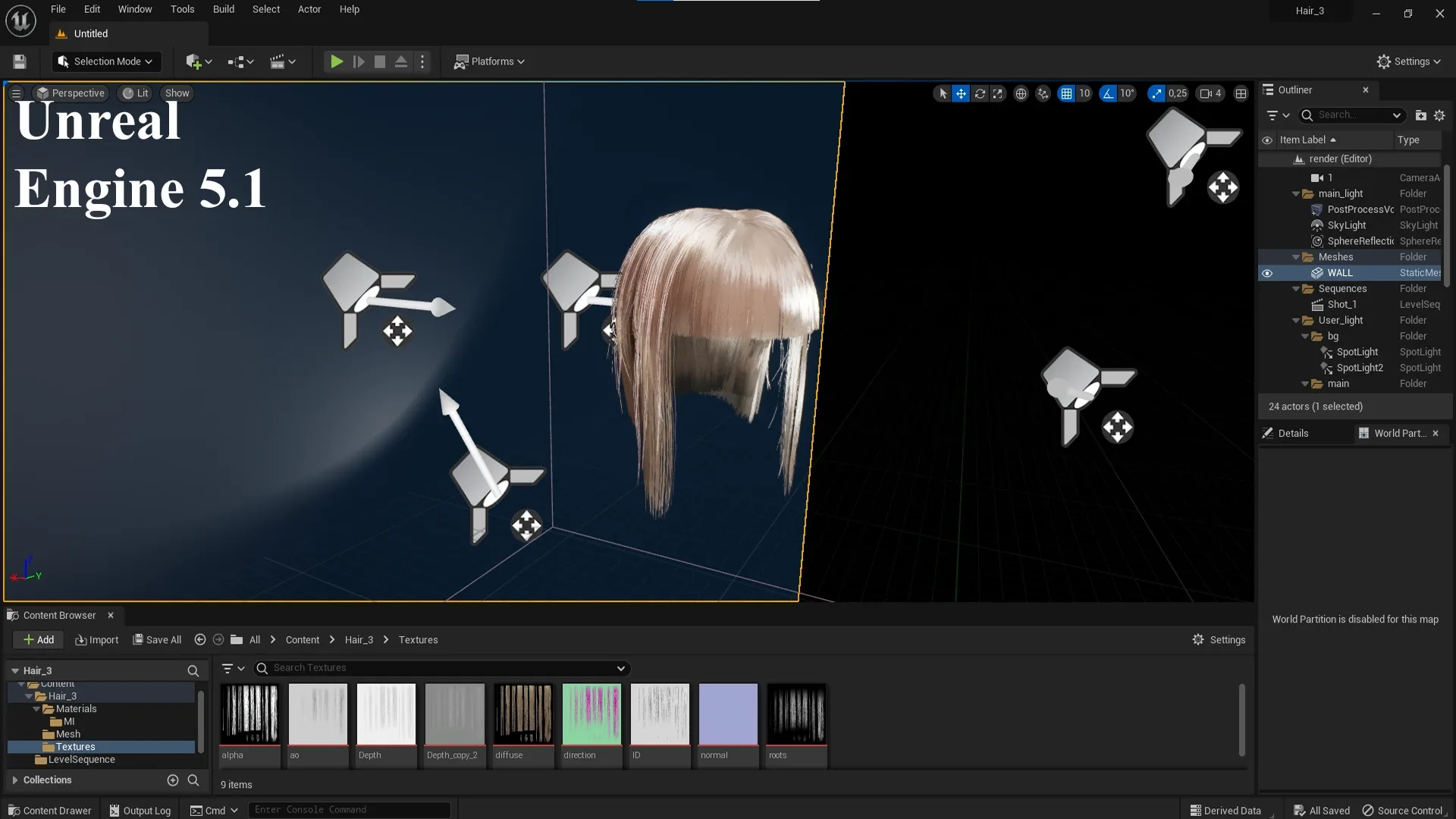Select the scale tool in the viewport
Screen dimensions: 1456x819
click(x=998, y=93)
